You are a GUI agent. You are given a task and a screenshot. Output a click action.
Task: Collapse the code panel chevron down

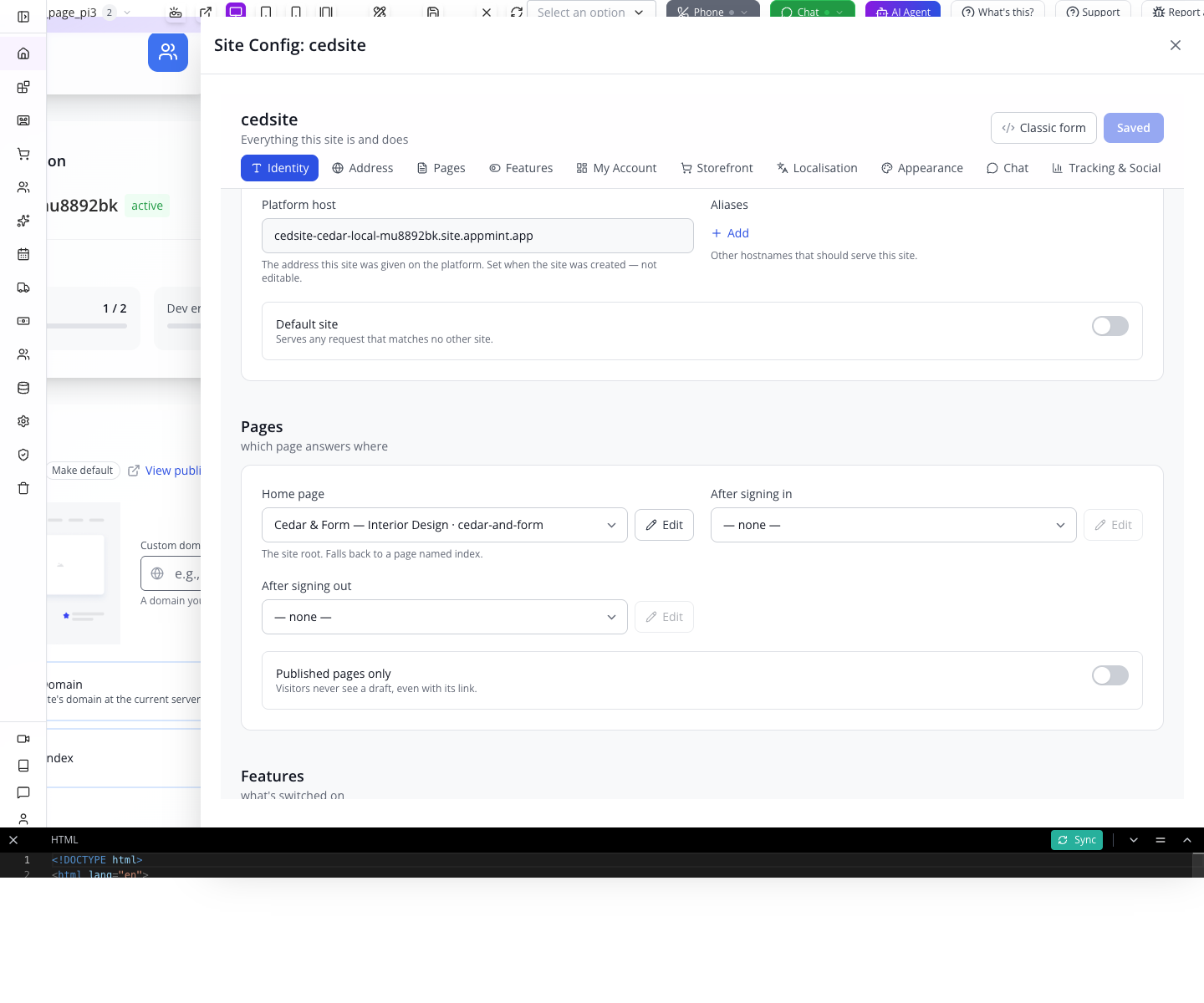(1134, 840)
